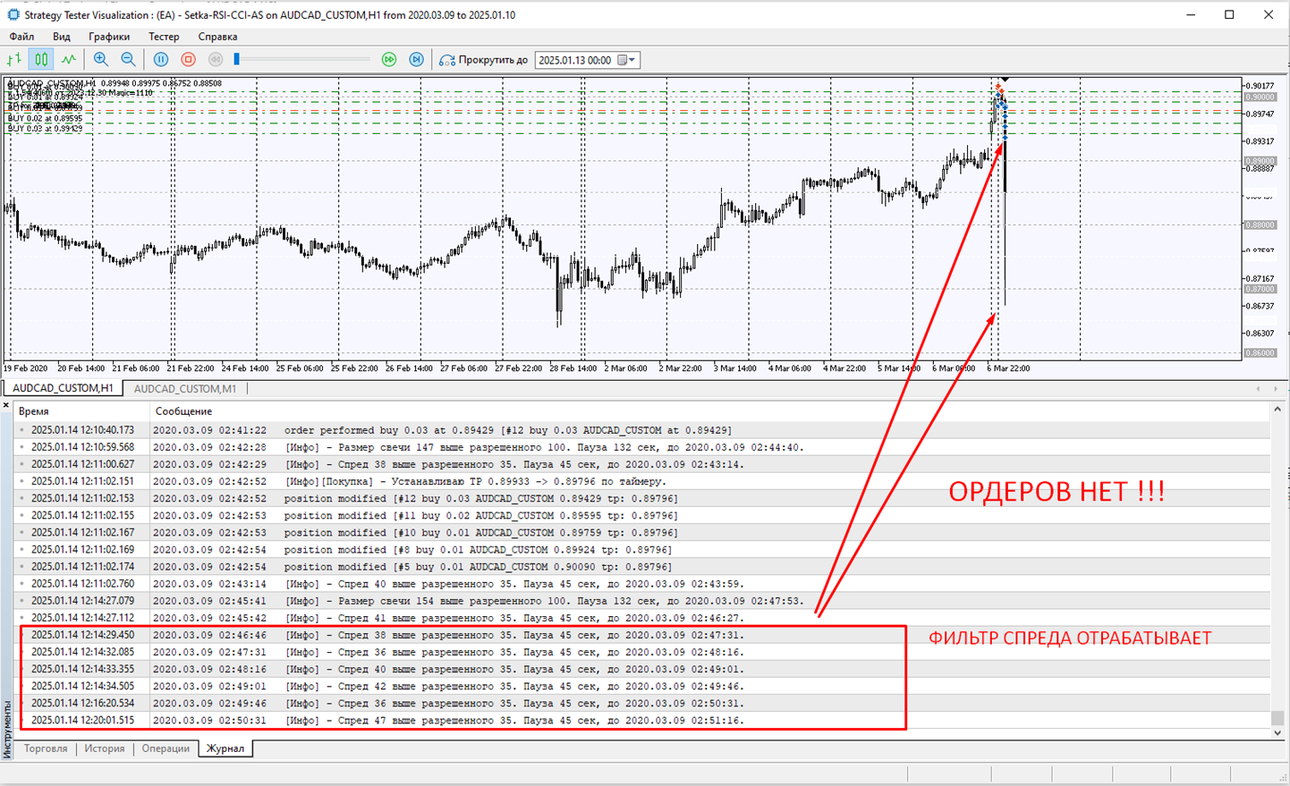Viewport: 1290px width, 786px height.
Task: Click the 0.89000 price label on scale
Action: (1260, 161)
